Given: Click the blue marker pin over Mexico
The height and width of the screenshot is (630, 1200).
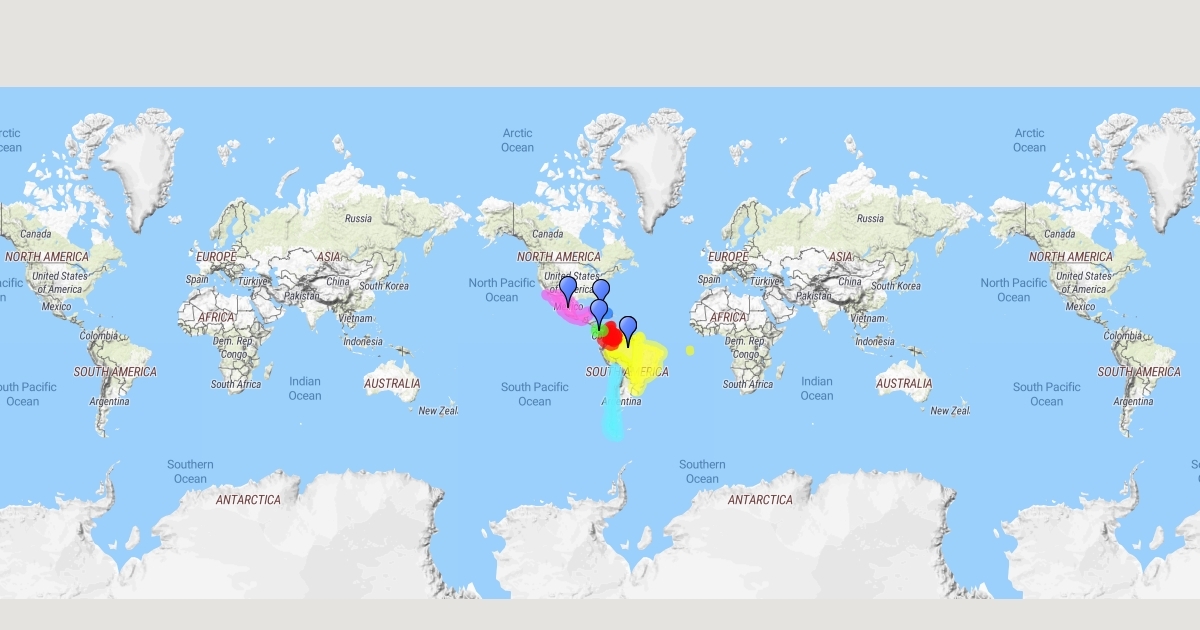Looking at the screenshot, I should (x=568, y=290).
